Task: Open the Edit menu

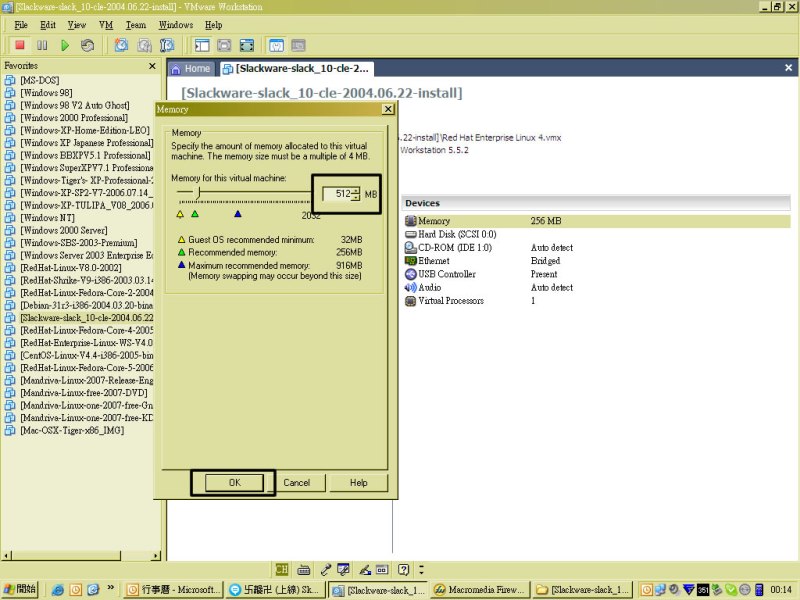Action: (x=48, y=25)
